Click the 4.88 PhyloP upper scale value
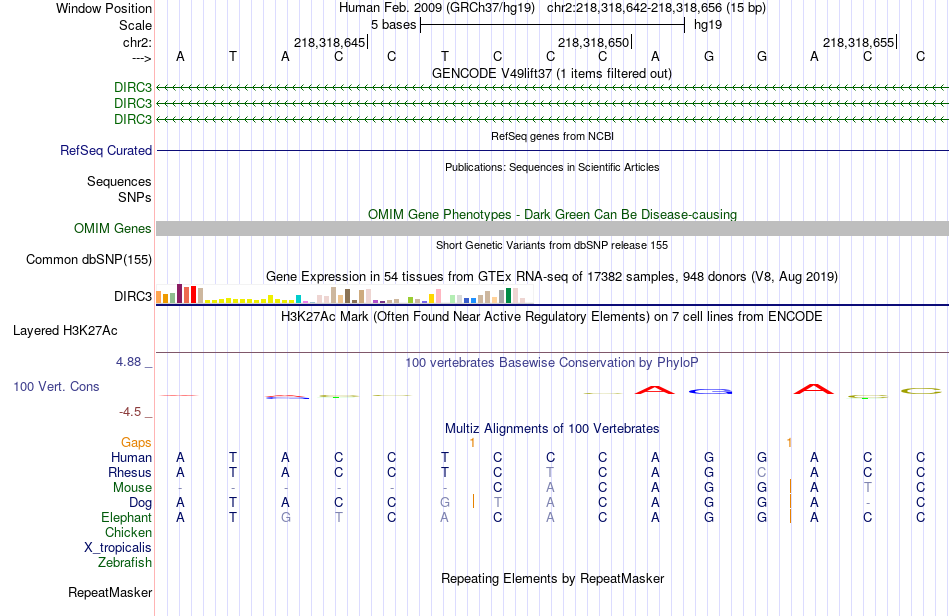Viewport: 950px width, 616px height. coord(128,362)
